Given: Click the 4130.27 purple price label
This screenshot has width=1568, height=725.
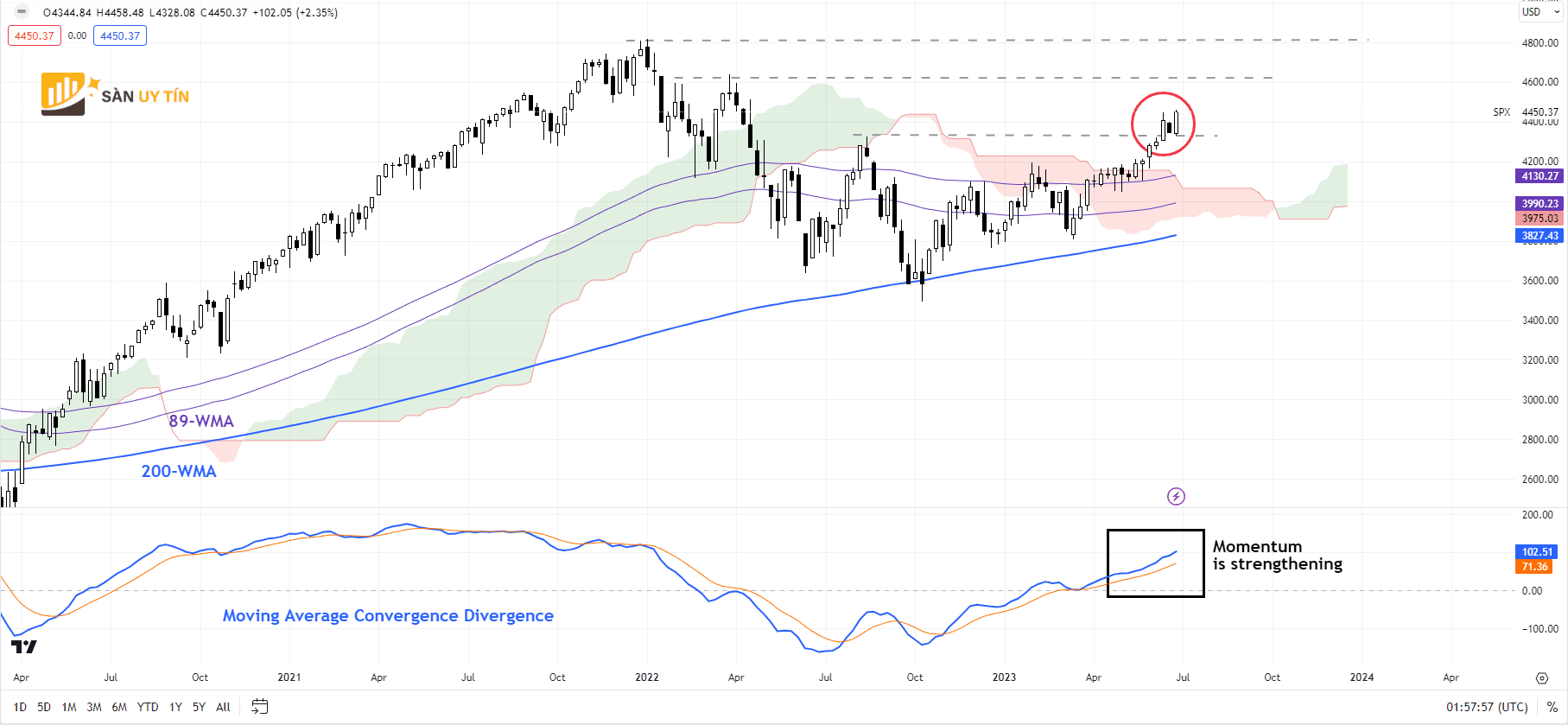Looking at the screenshot, I should click(1539, 175).
